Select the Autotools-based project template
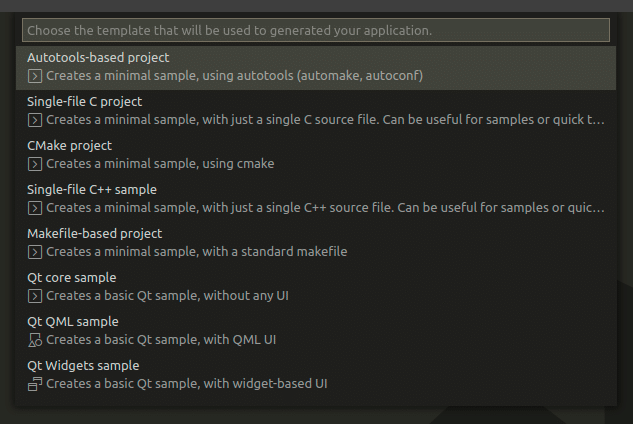633x424 pixels. point(99,57)
